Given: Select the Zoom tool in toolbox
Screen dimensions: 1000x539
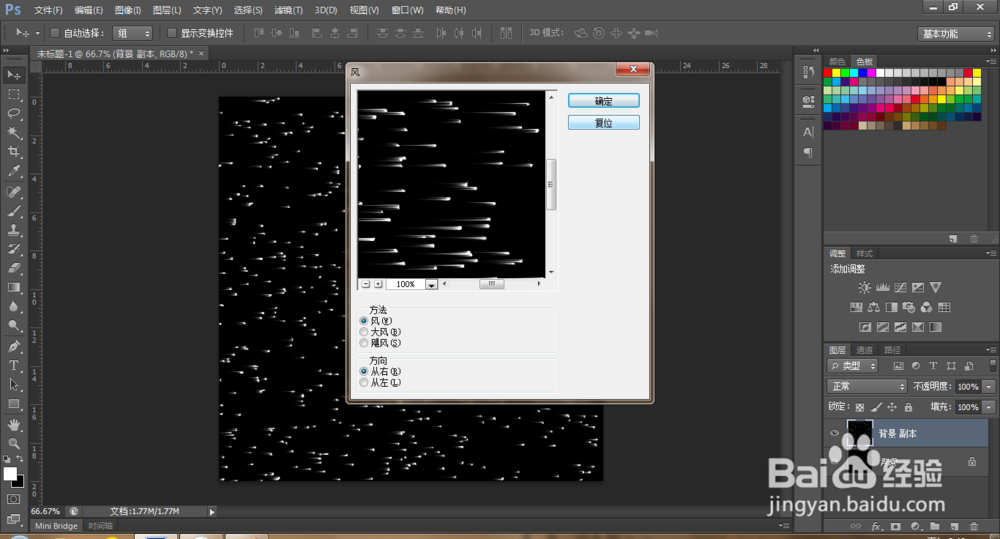Looking at the screenshot, I should (x=13, y=444).
